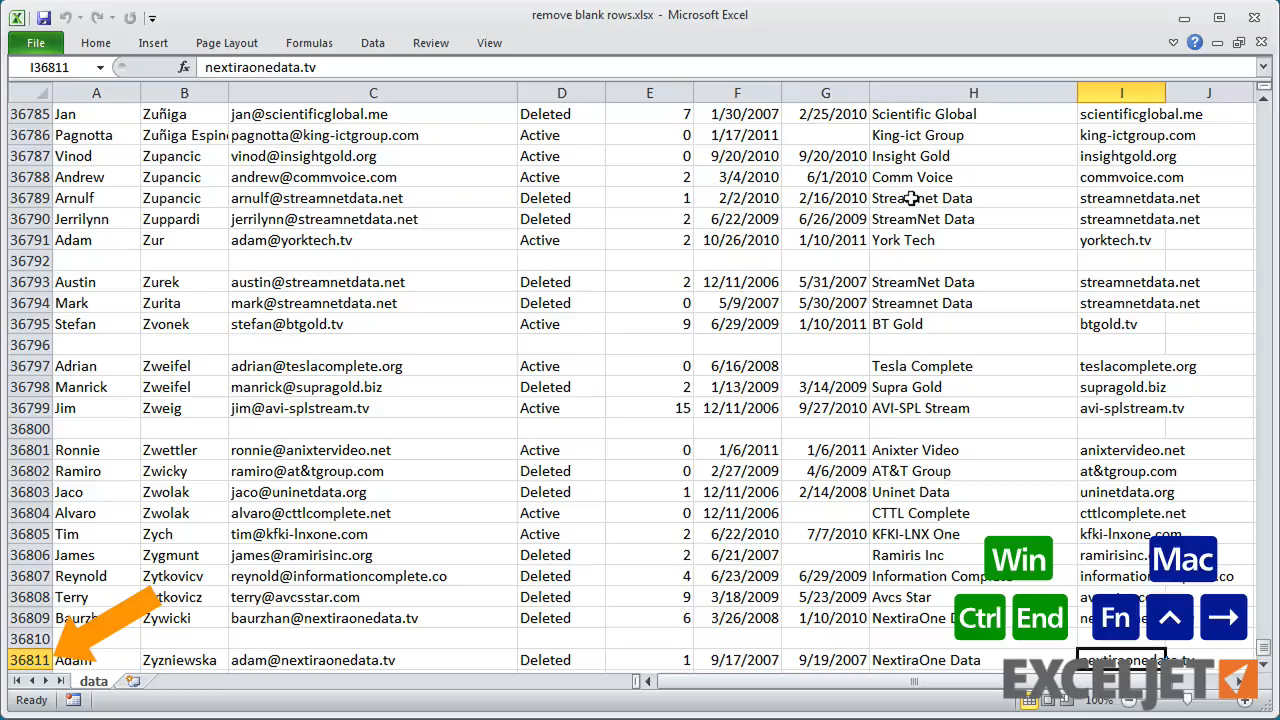Click cell containing jan@scientificglobal.me
This screenshot has width=1280, height=720.
373,114
